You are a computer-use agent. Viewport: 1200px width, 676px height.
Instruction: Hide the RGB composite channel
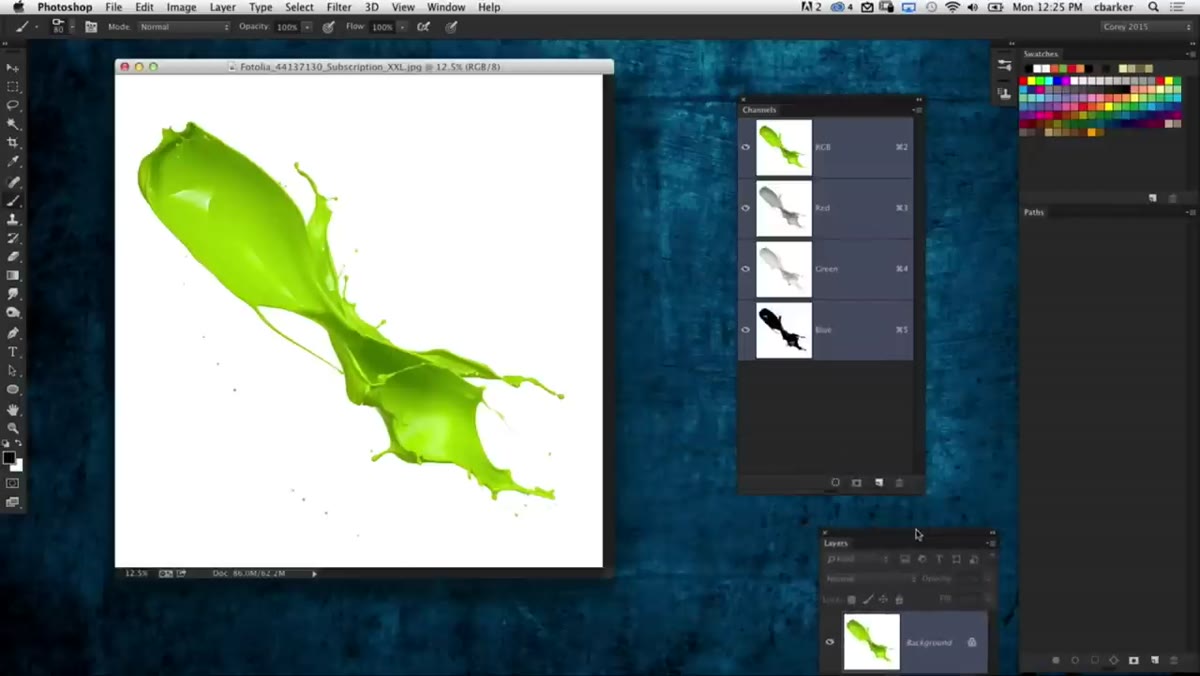(x=745, y=147)
